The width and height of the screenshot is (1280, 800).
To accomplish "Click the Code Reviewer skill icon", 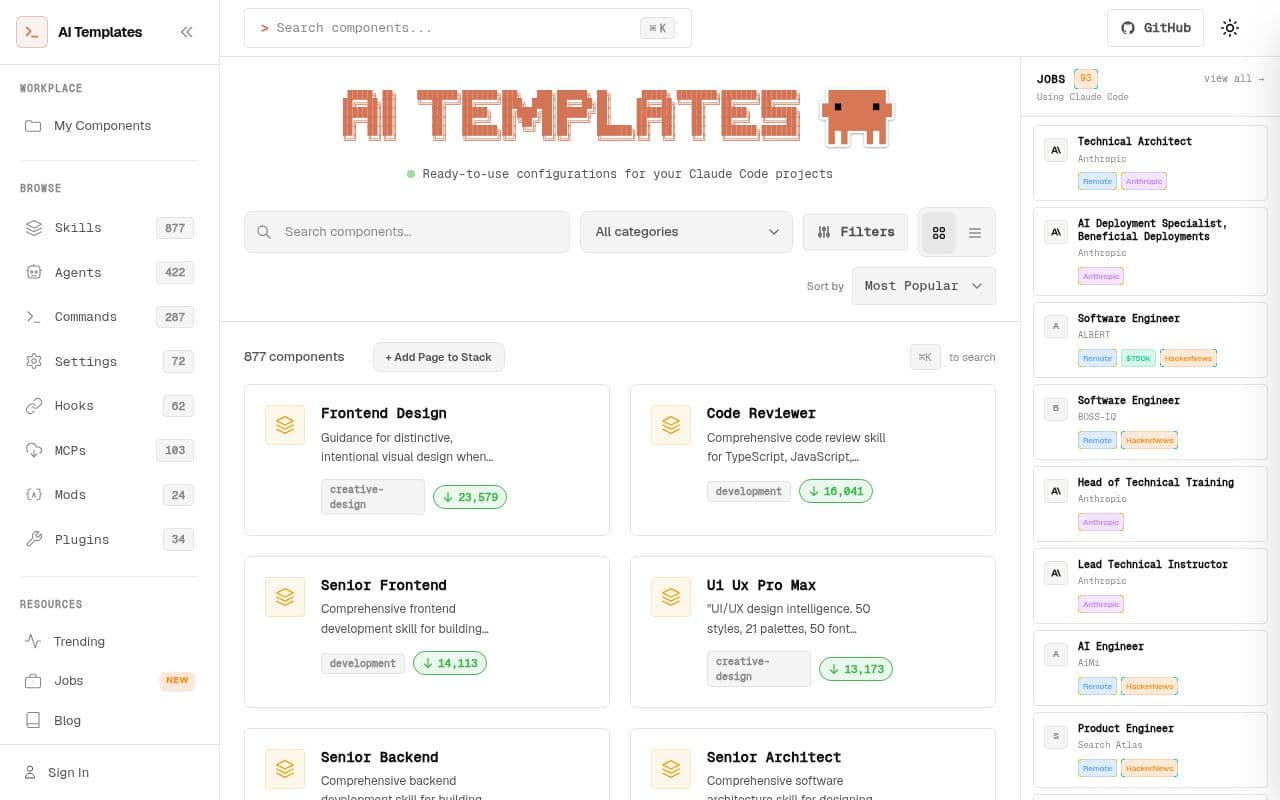I will [x=671, y=425].
